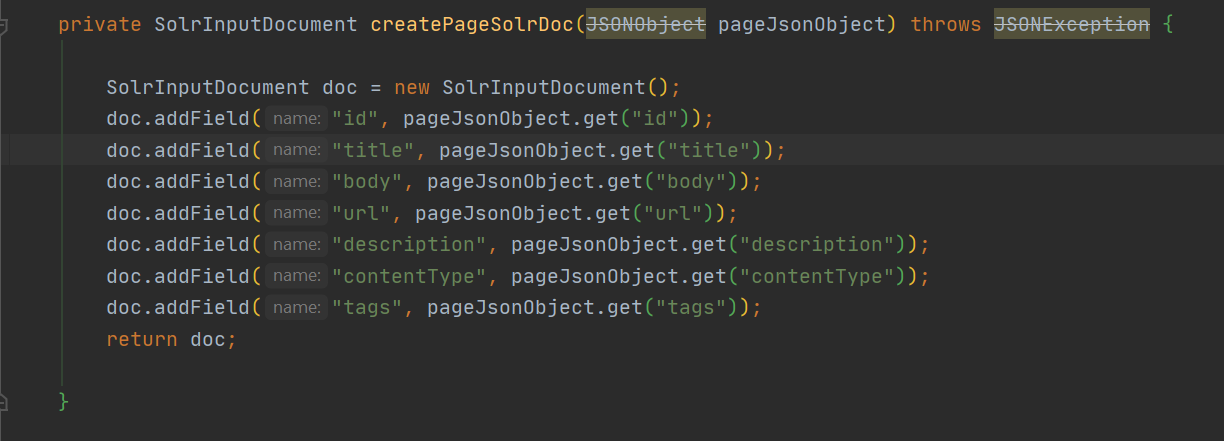Click pageJsonObject on the "url" line

point(499,213)
